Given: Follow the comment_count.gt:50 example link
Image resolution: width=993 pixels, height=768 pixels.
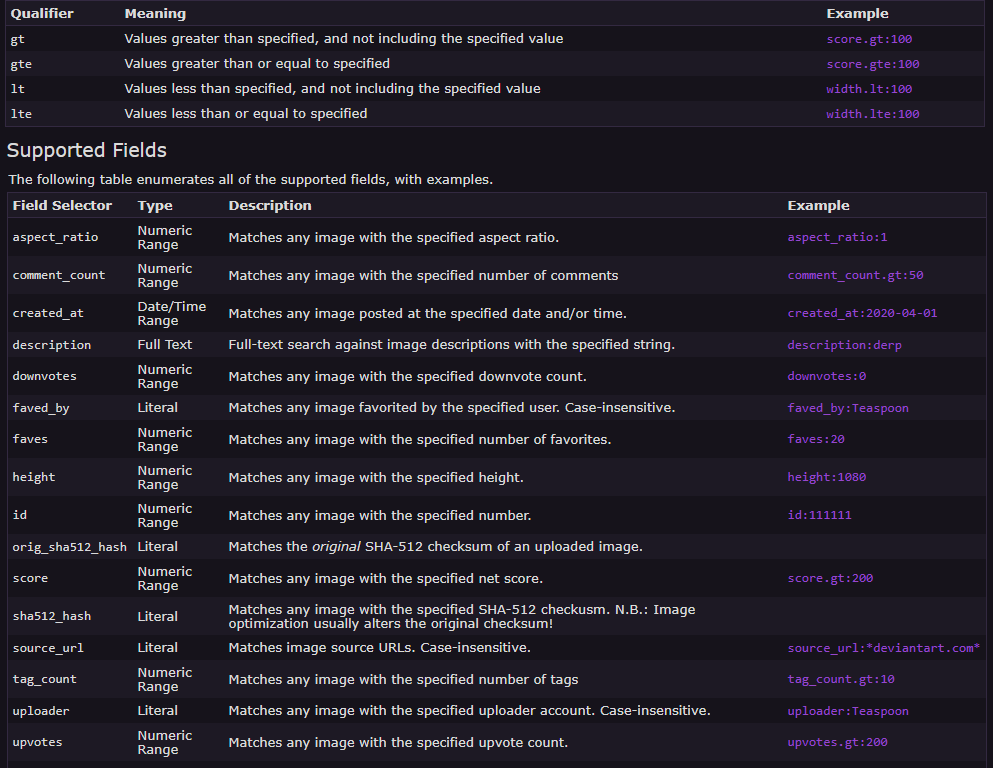Looking at the screenshot, I should point(855,275).
